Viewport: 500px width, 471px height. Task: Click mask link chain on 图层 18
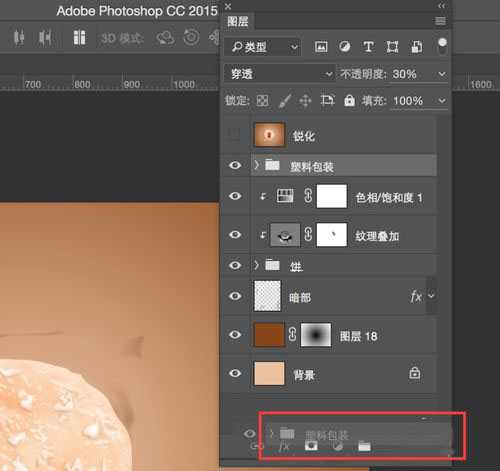(292, 335)
